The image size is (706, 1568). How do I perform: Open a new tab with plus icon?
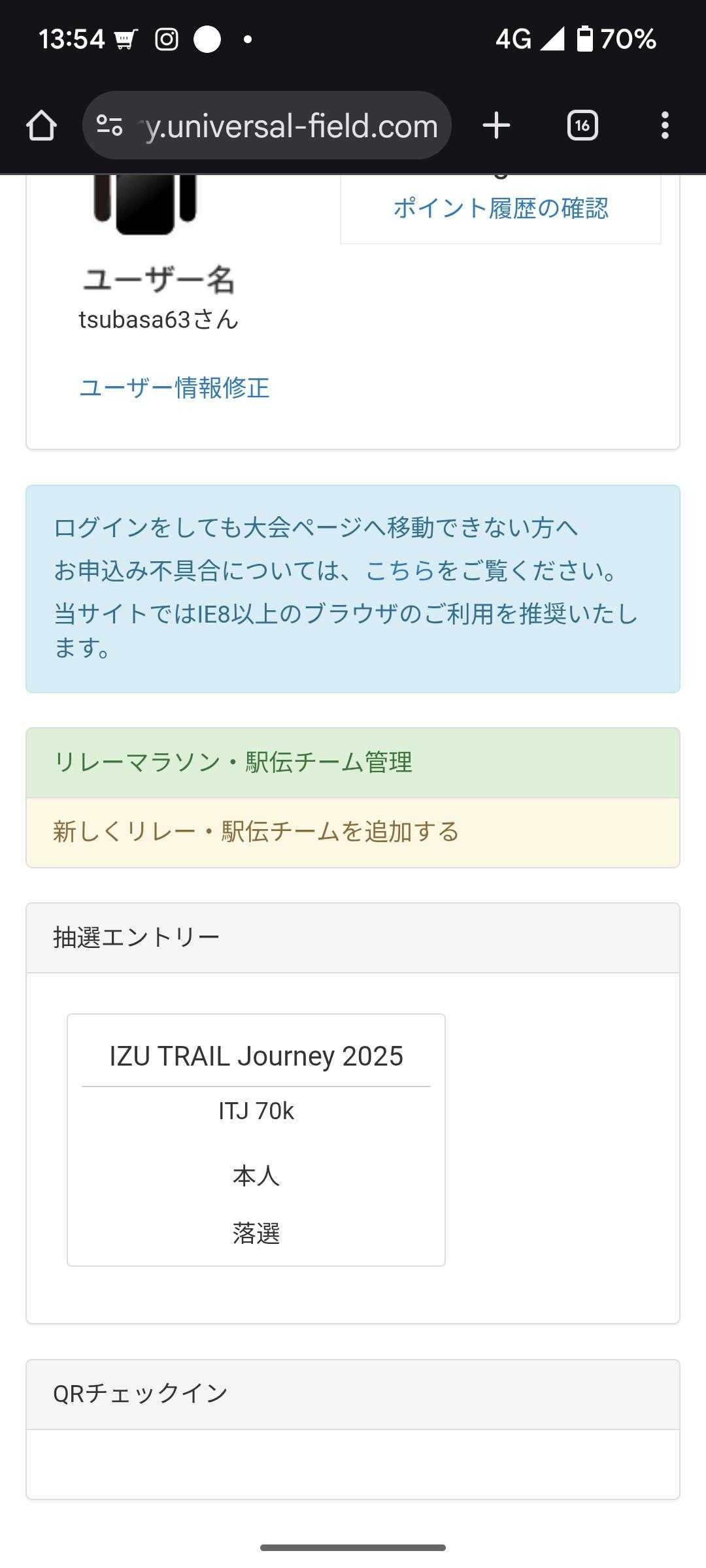point(496,125)
